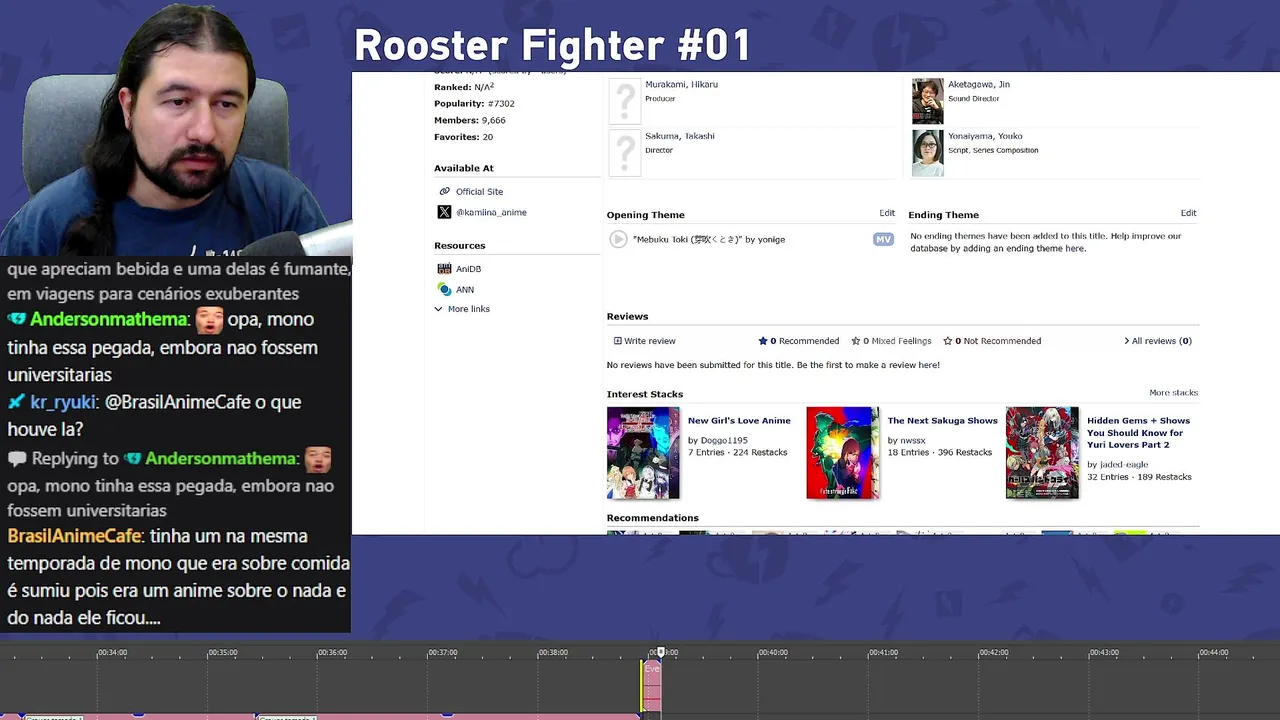
Task: Filter by Not Recommended reviews
Action: coord(992,341)
